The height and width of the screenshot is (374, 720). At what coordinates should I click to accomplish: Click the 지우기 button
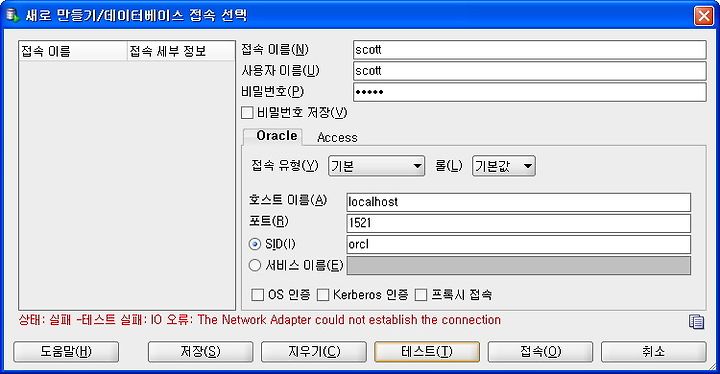314,352
